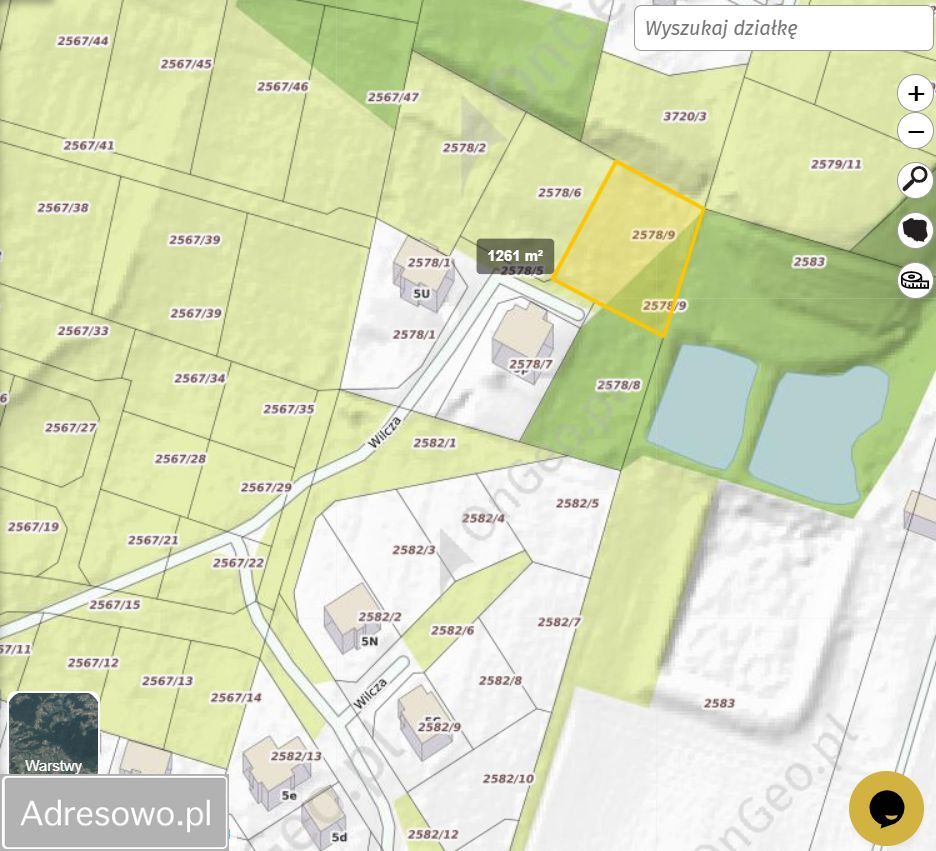Zoom out with the minus button
936x851 pixels.
(915, 131)
